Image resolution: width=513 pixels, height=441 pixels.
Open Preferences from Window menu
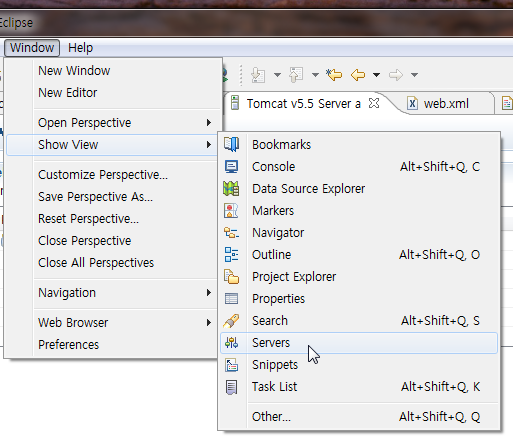113,345
